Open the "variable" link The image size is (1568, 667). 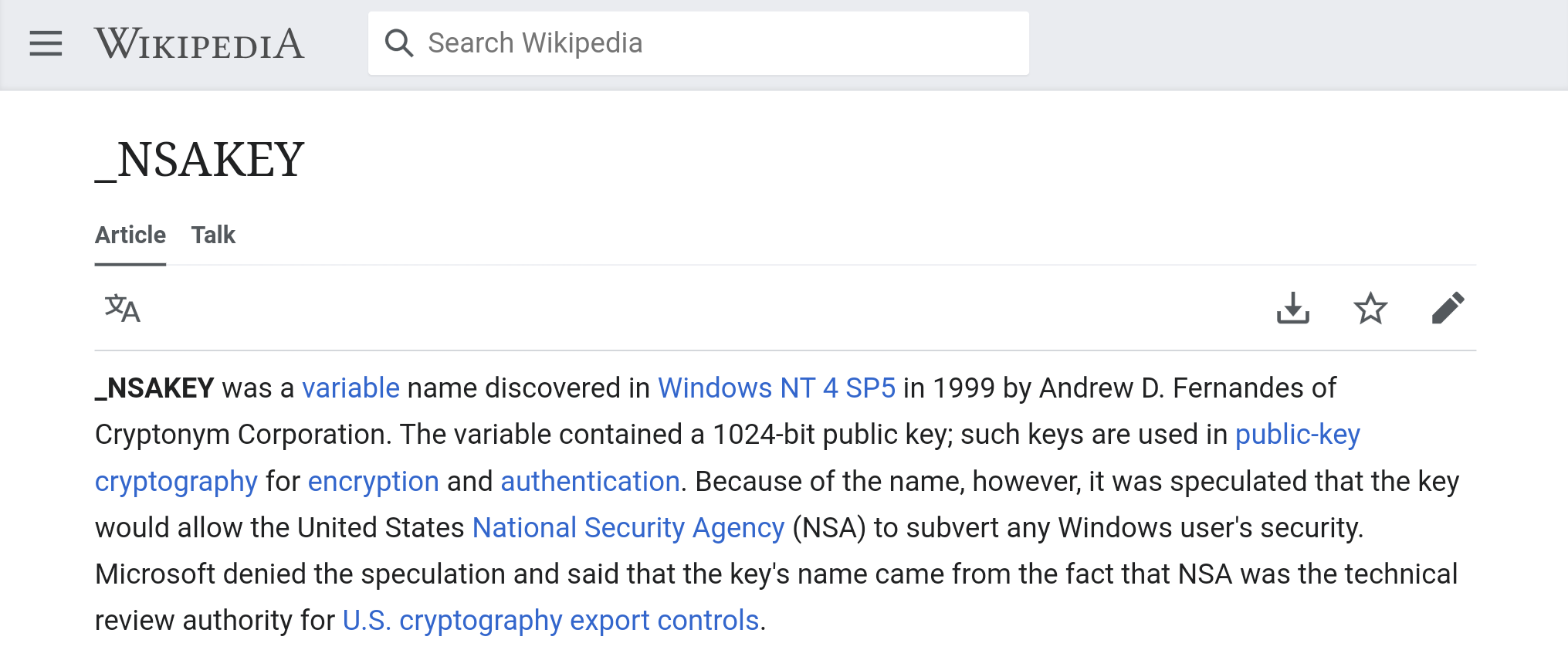(x=351, y=388)
